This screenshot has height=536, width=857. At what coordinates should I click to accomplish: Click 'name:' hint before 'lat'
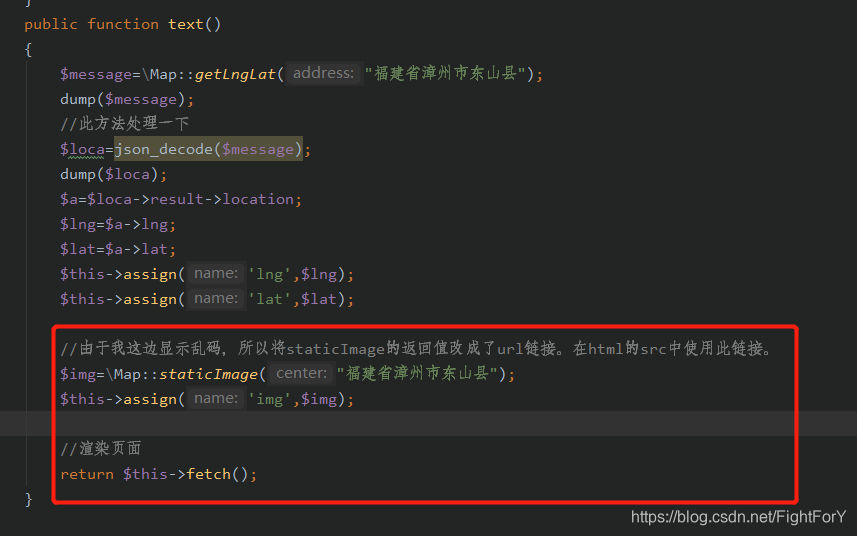(x=216, y=299)
